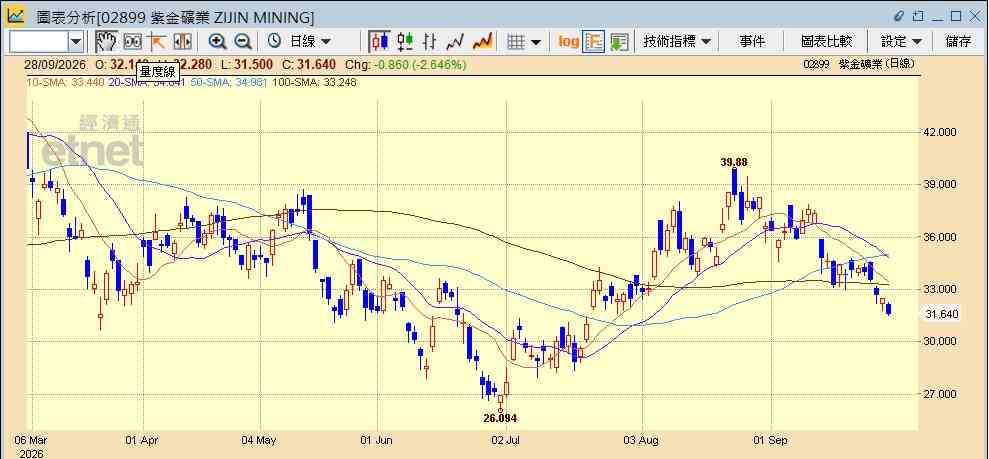Click the 42.000 price axis label
989x459 pixels.
pos(940,132)
